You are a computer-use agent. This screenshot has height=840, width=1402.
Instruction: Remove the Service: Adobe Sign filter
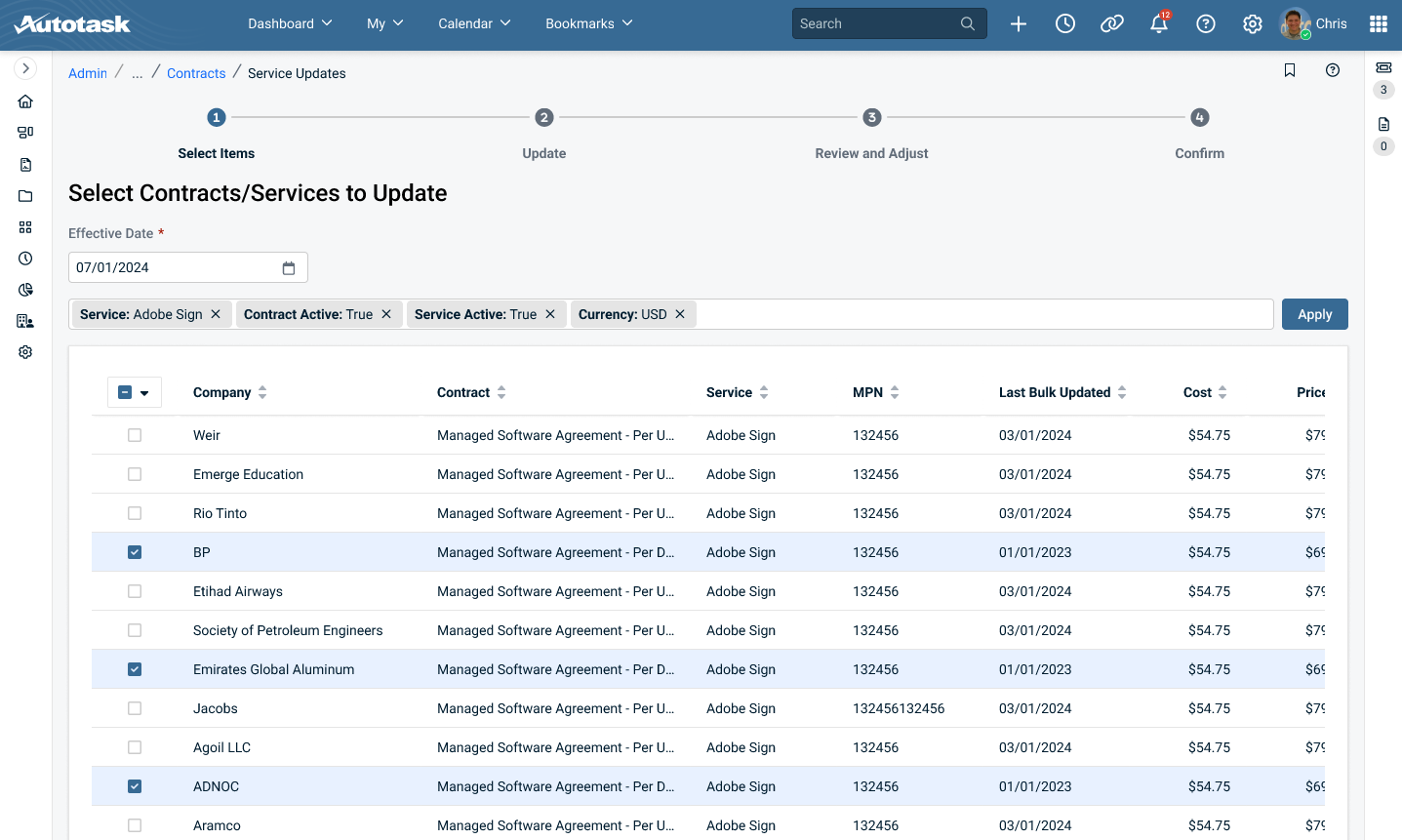[x=216, y=314]
